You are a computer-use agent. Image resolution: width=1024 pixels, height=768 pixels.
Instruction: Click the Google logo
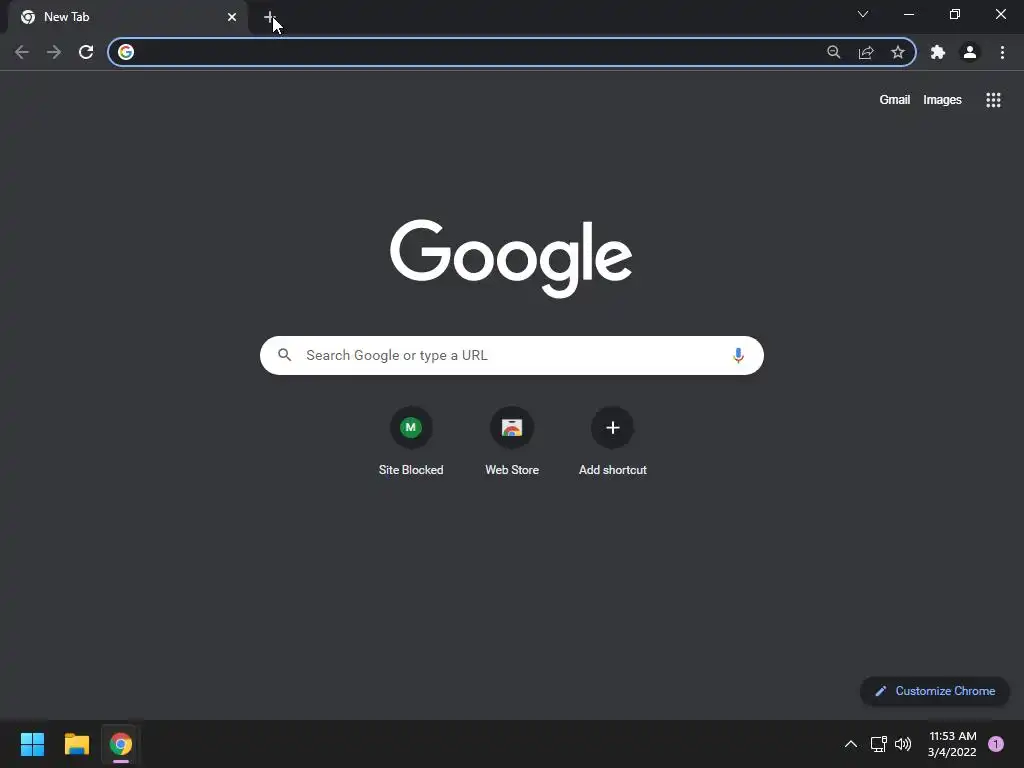[511, 258]
